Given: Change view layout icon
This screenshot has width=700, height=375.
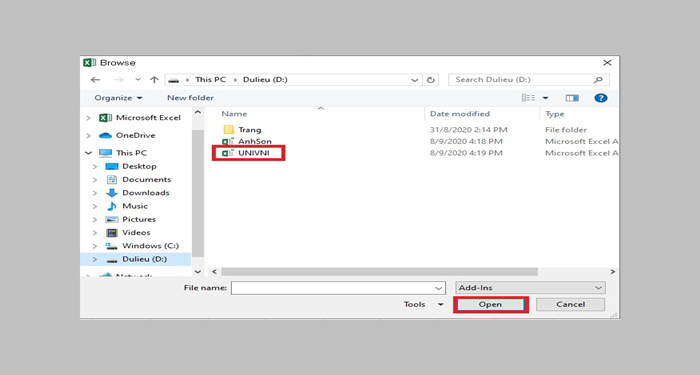Looking at the screenshot, I should pos(528,98).
